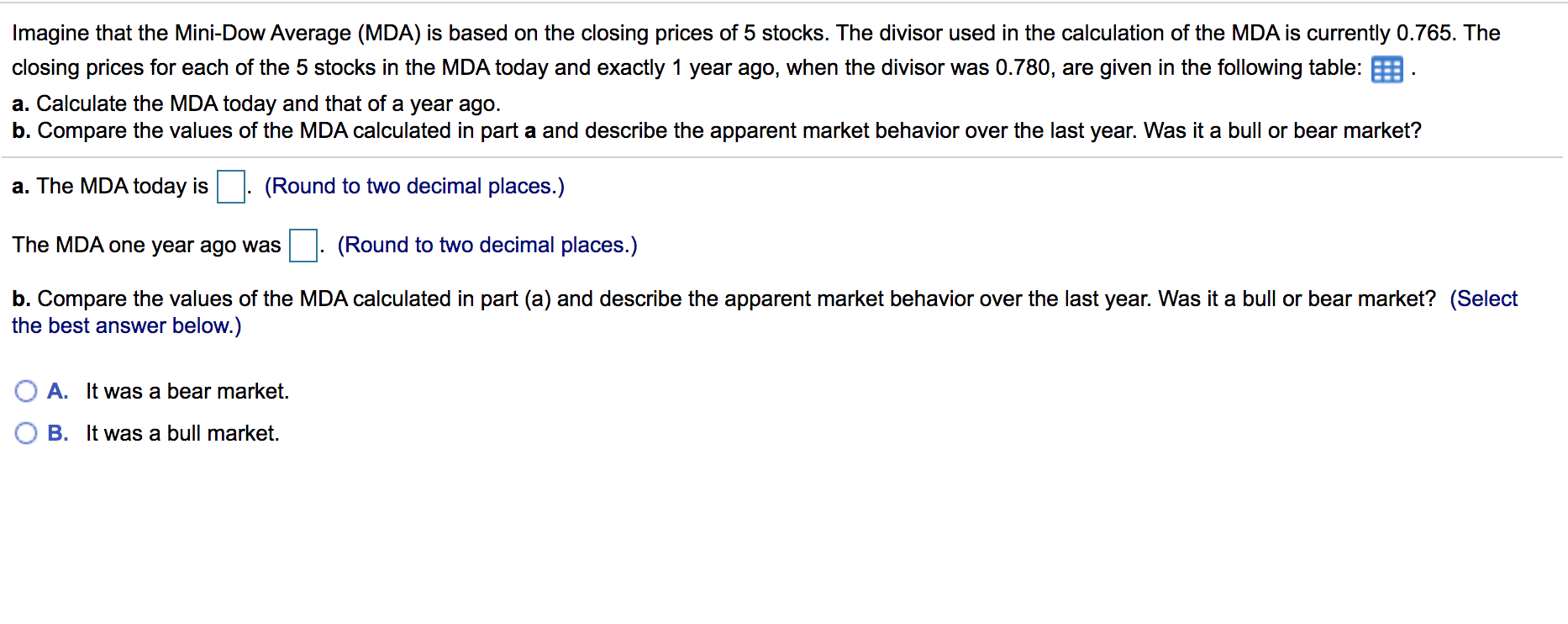Click the 'a. Calculate the MDA today' instruction

256,103
